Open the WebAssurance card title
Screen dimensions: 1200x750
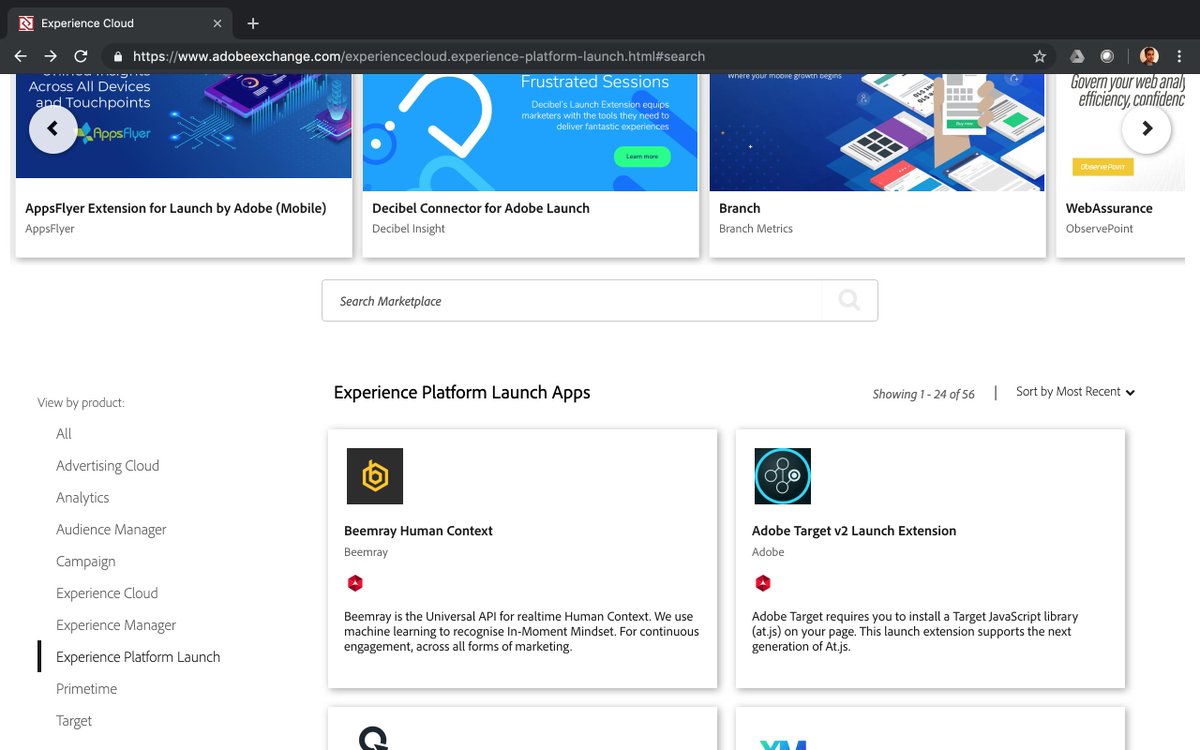(x=1109, y=208)
